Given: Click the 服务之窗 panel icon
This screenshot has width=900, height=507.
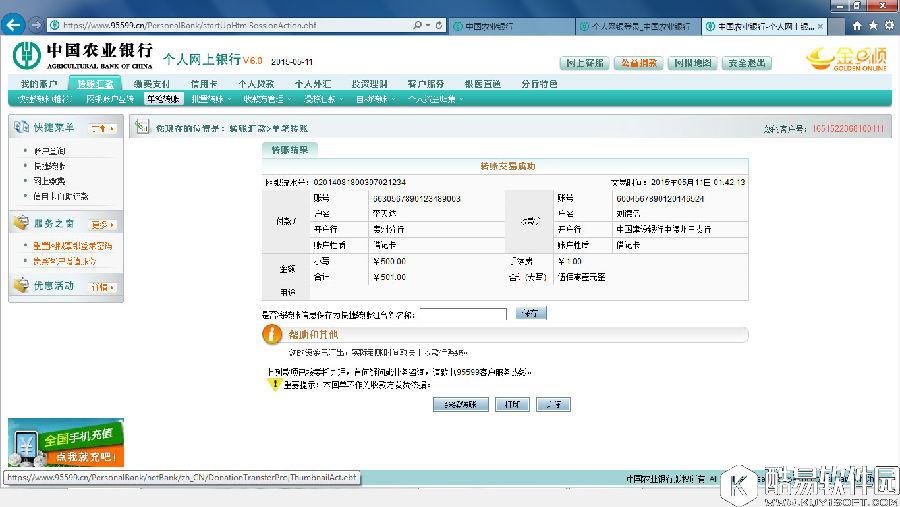Looking at the screenshot, I should coord(21,223).
